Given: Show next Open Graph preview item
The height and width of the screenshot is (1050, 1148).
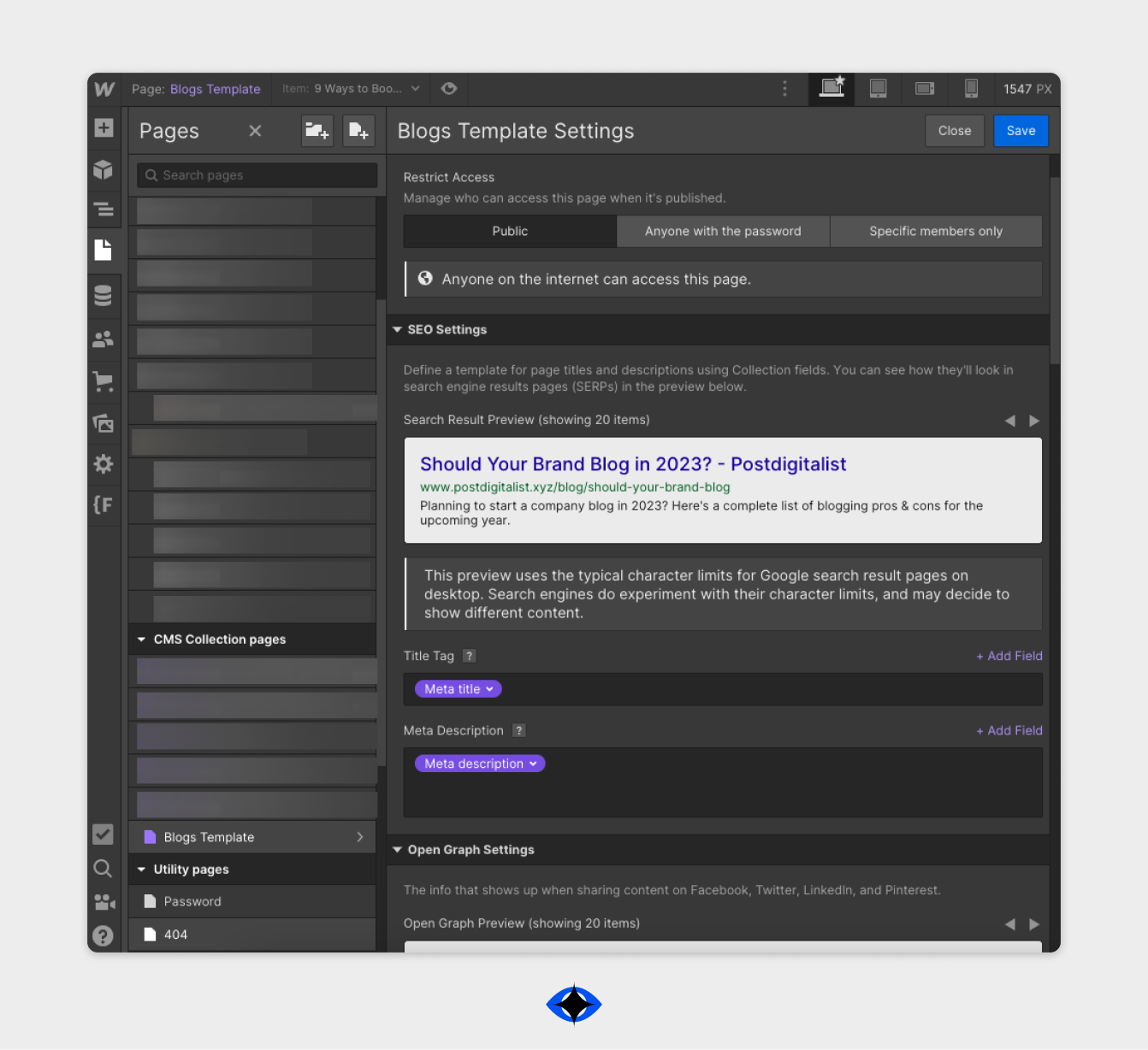Looking at the screenshot, I should (x=1034, y=923).
